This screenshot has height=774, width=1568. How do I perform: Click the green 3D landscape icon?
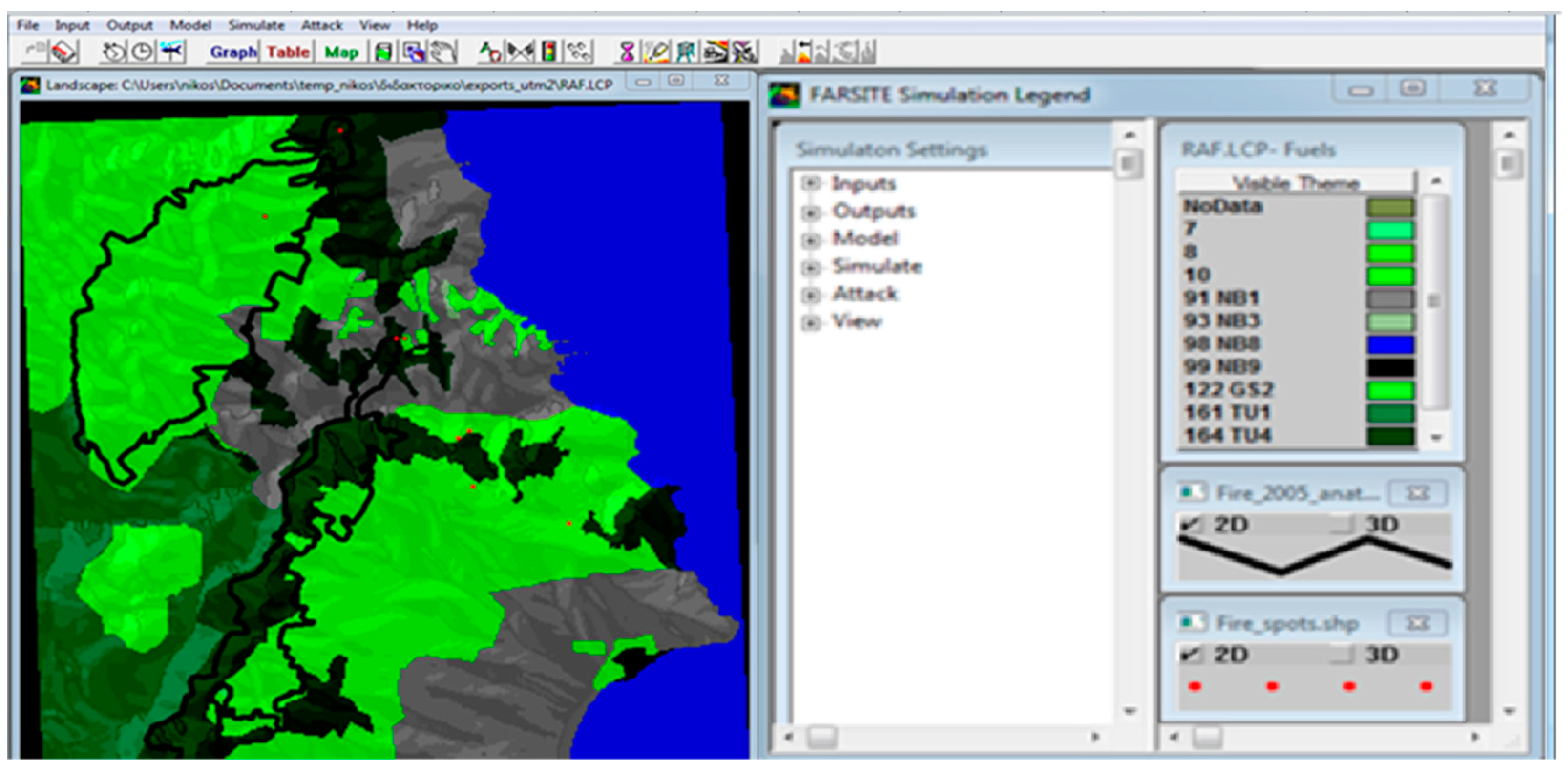point(383,53)
